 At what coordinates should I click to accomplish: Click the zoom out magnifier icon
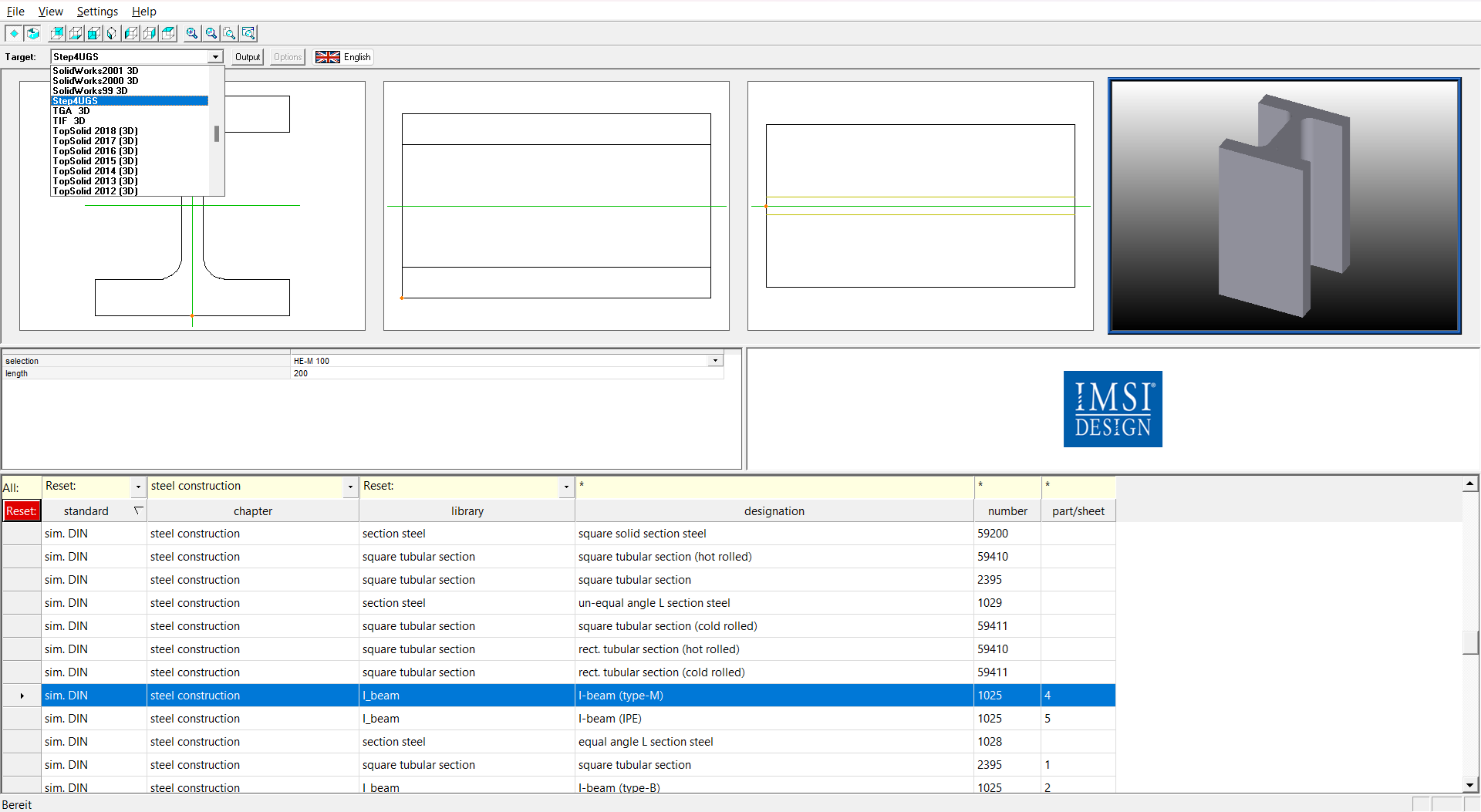[211, 33]
